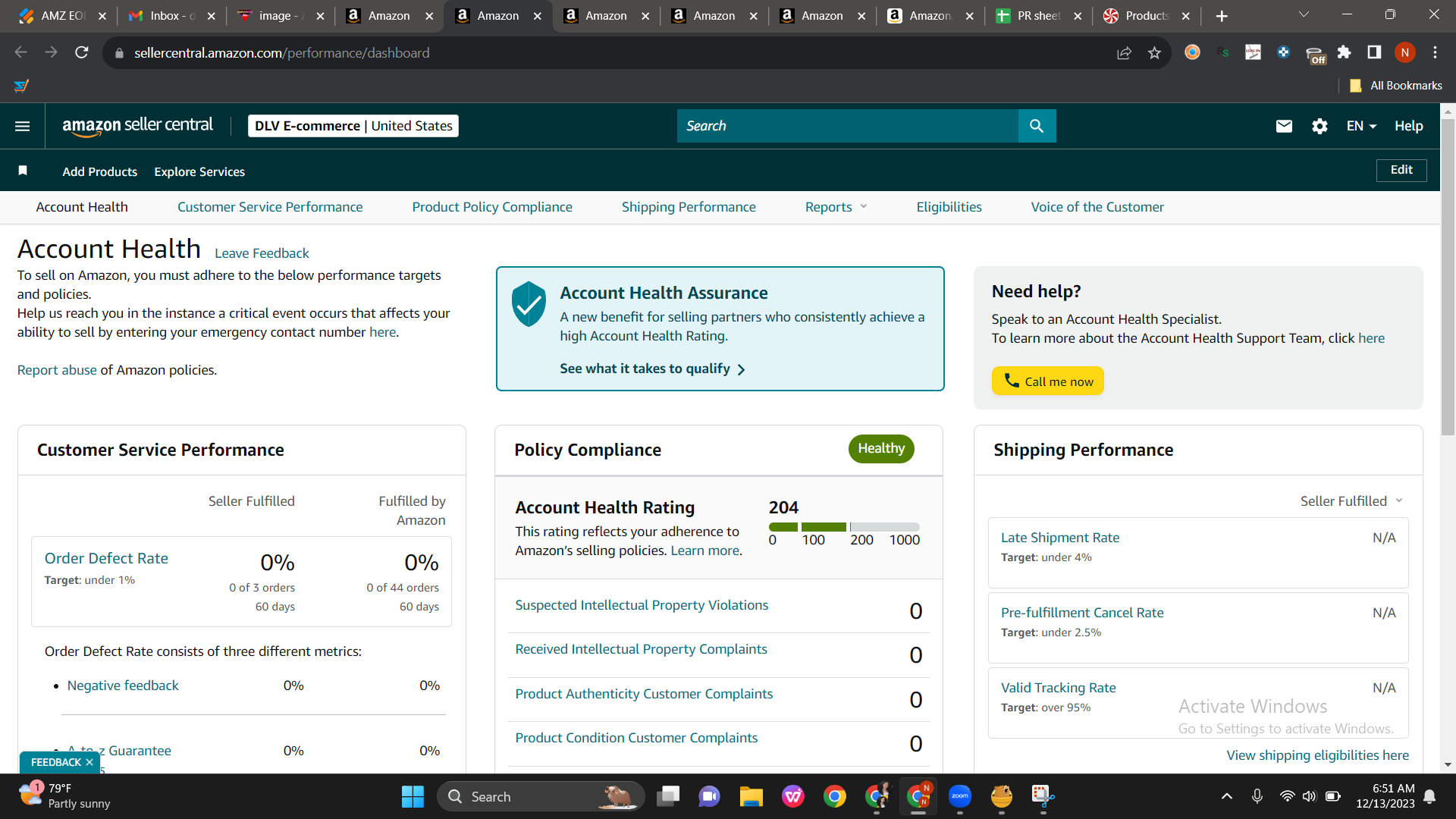Open the browser extensions puzzle icon
Viewport: 1456px width, 819px height.
pos(1344,52)
